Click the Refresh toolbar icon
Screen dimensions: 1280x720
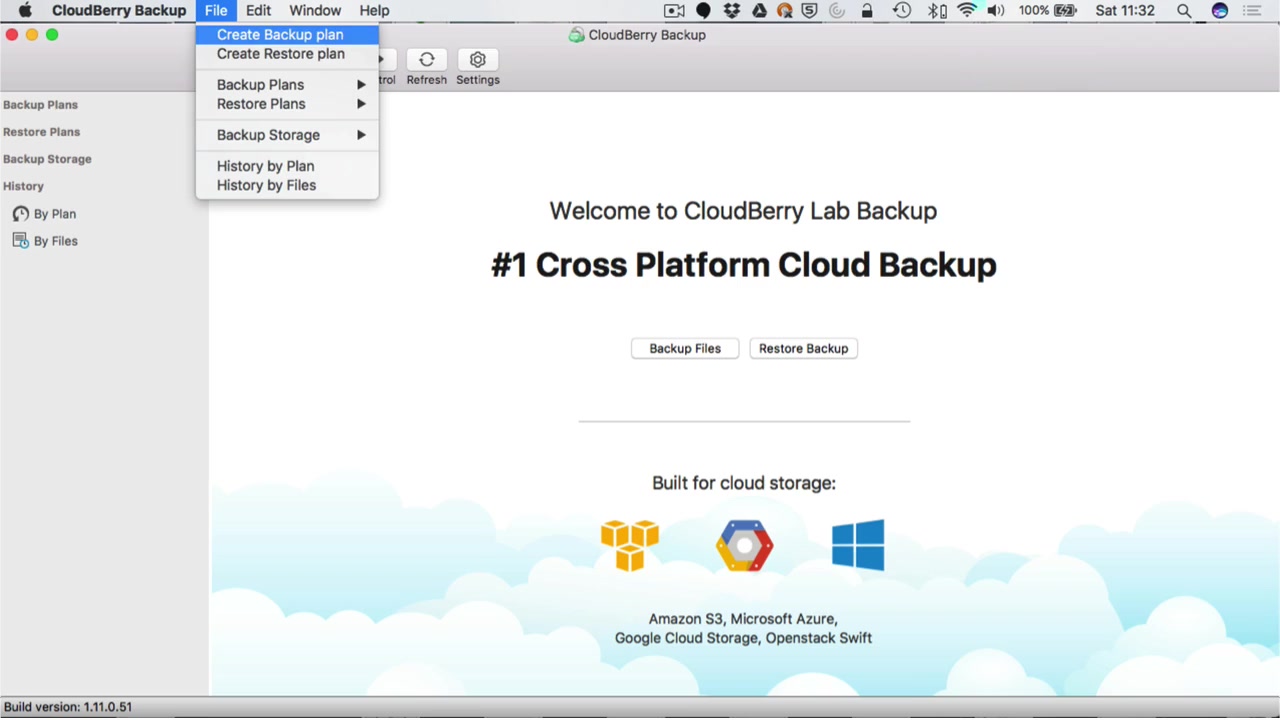pyautogui.click(x=426, y=60)
